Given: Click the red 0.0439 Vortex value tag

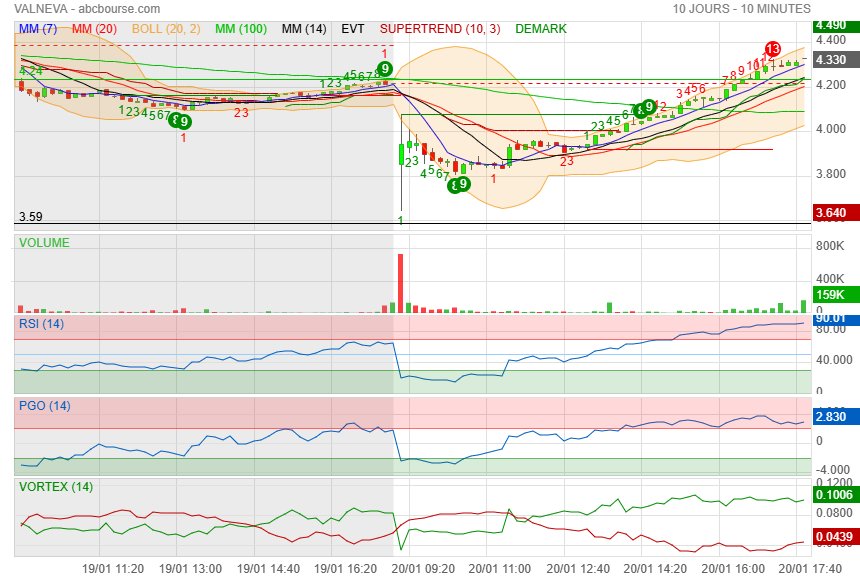Looking at the screenshot, I should coord(832,537).
